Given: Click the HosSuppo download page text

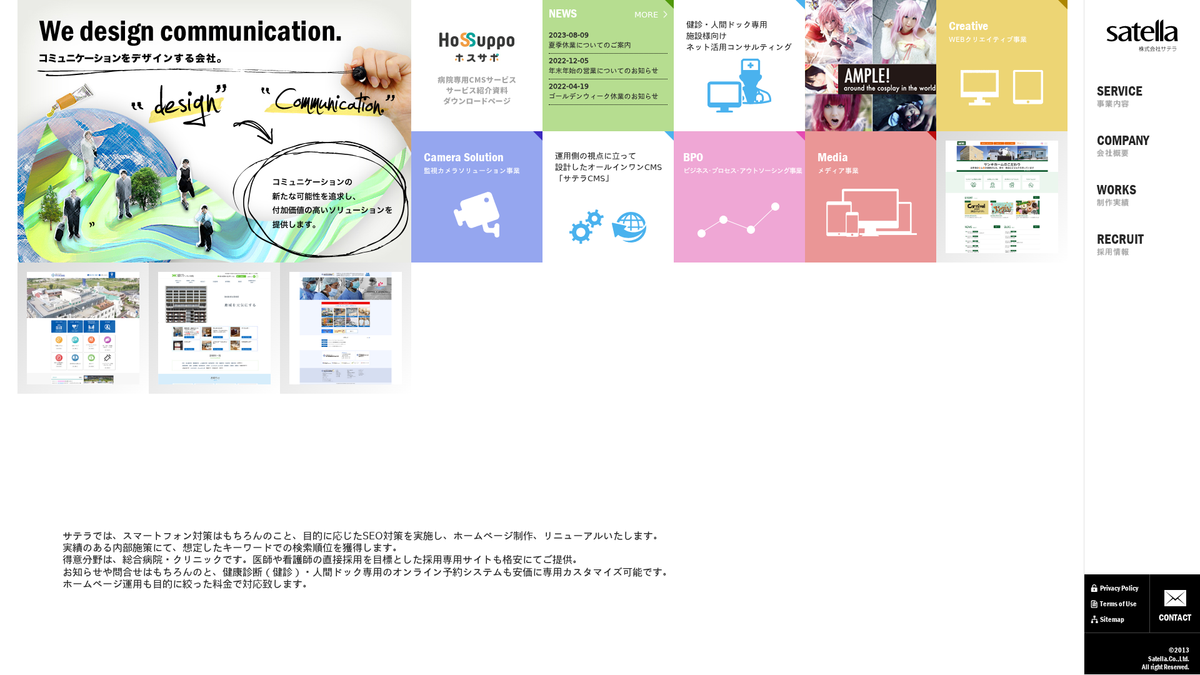Looking at the screenshot, I should pyautogui.click(x=477, y=90).
